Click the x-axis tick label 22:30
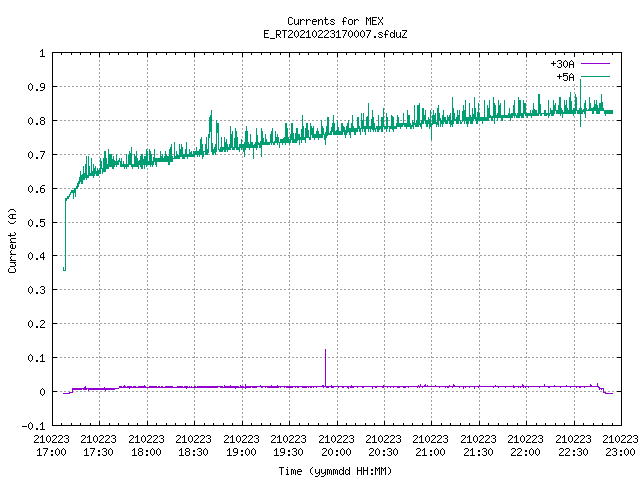 click(573, 452)
